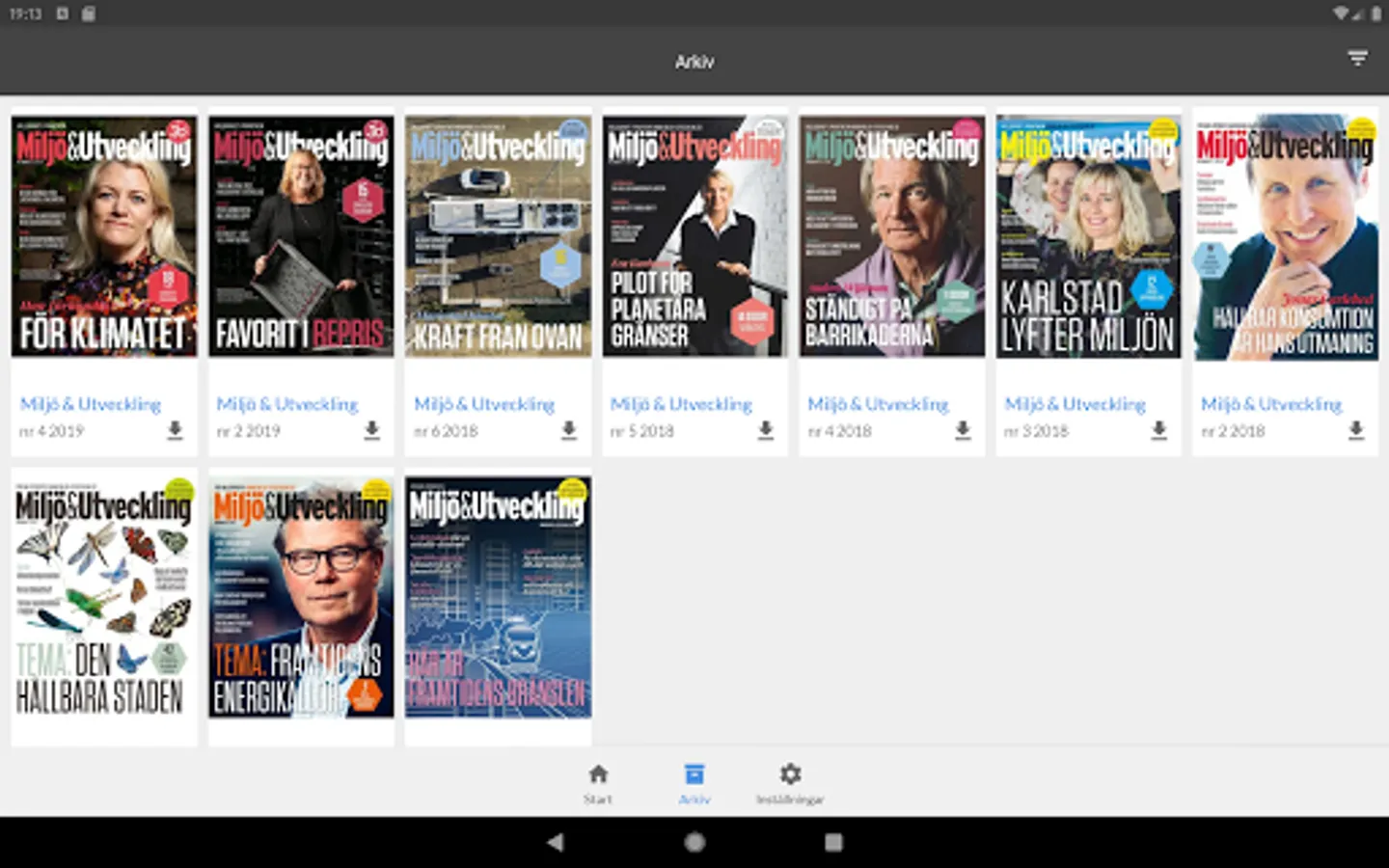This screenshot has height=868, width=1389.
Task: Tap the Wi-Fi status bar icon
Action: pos(1341,14)
